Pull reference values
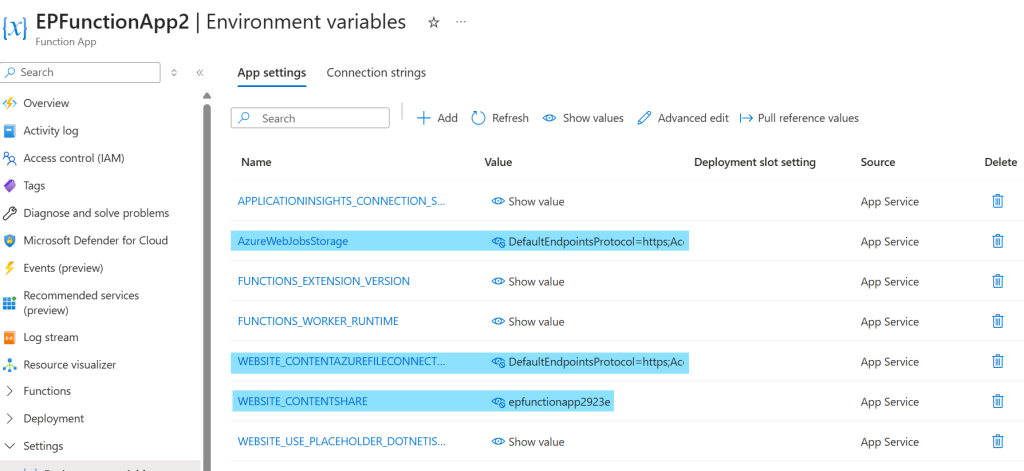Screen dimensions: 1024x471 [x=799, y=118]
